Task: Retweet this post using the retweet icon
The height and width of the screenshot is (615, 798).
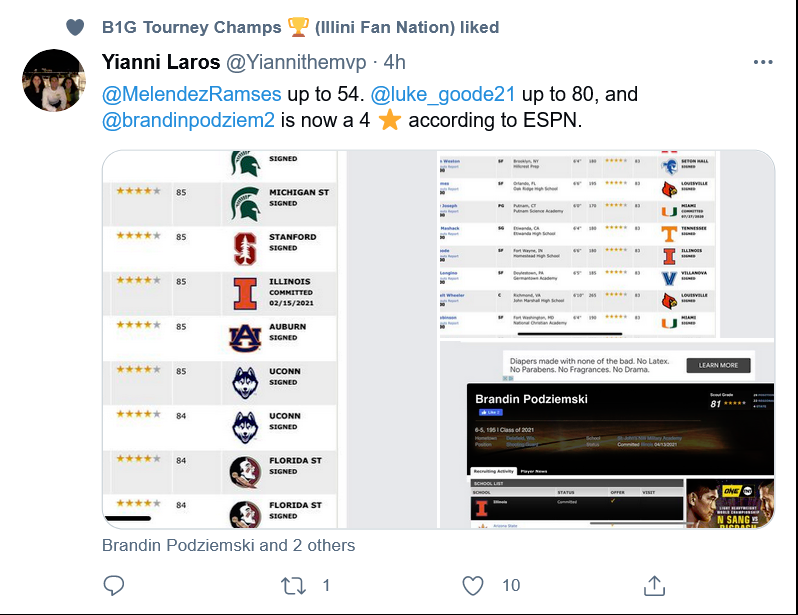Action: pos(293,585)
